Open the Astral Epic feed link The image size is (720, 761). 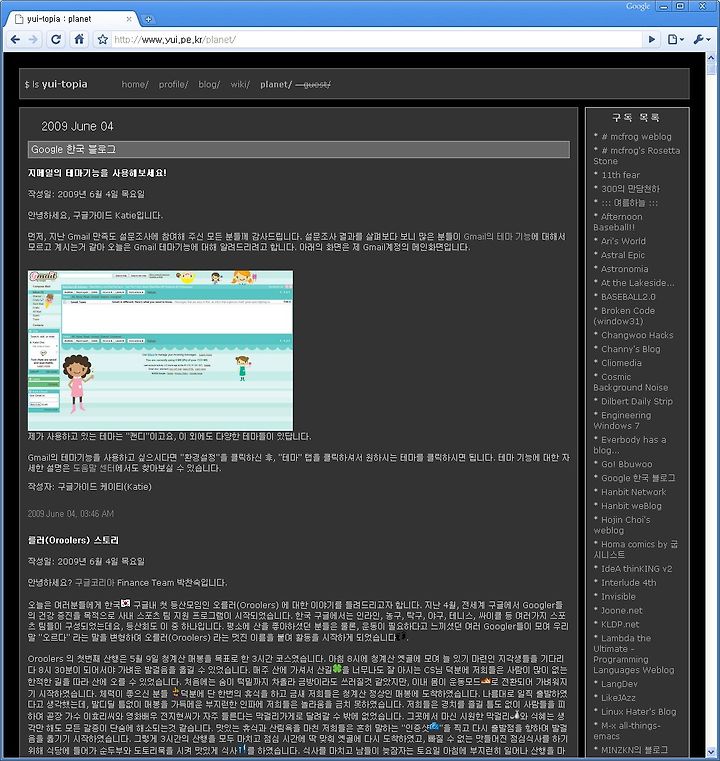point(623,255)
